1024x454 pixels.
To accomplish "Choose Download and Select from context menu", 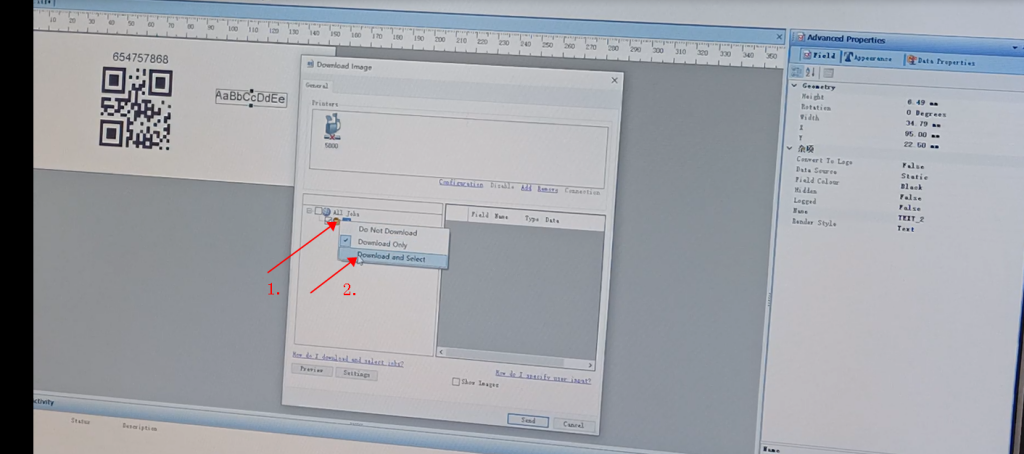I will click(x=391, y=258).
